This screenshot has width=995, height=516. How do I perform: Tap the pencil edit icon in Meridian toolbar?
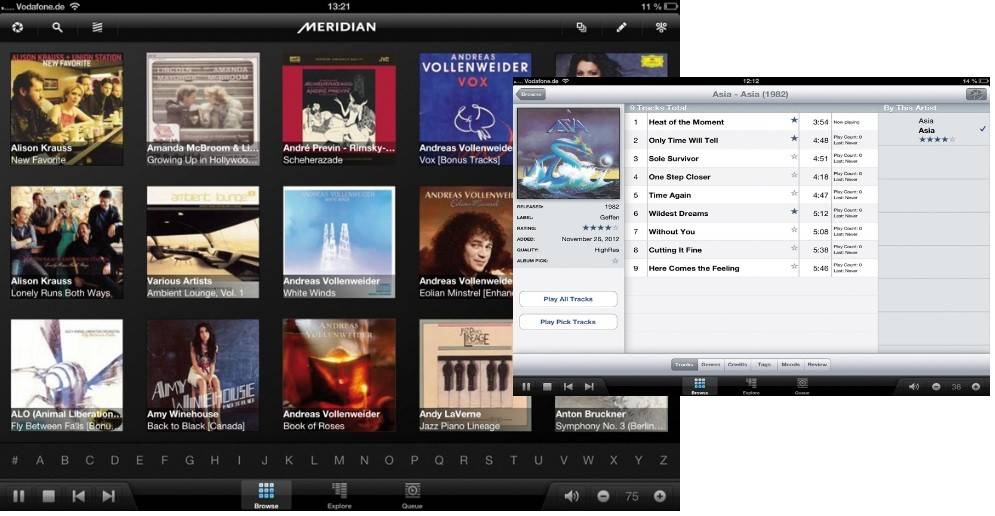pyautogui.click(x=621, y=27)
